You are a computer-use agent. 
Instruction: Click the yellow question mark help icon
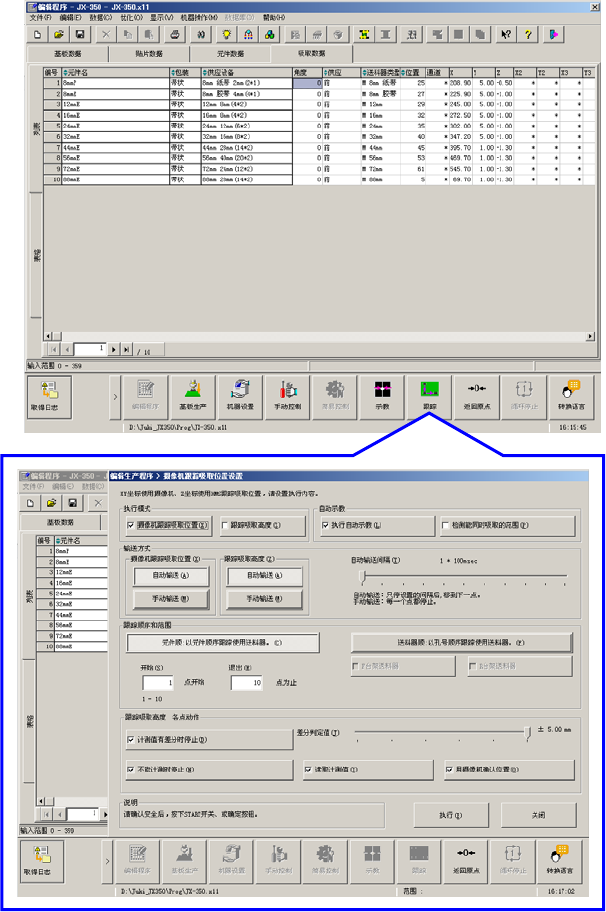[x=527, y=35]
